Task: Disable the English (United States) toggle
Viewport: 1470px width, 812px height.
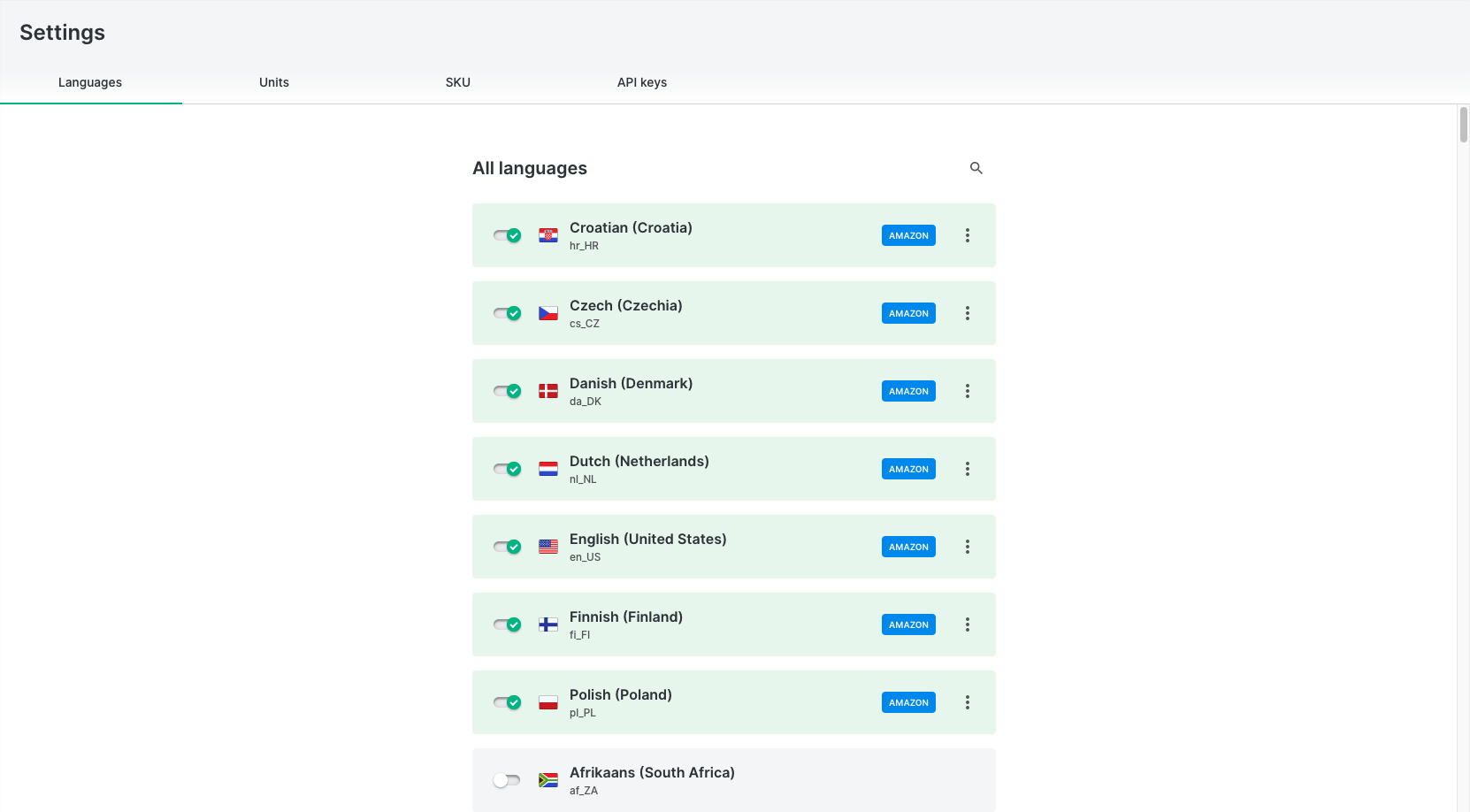Action: (x=507, y=547)
